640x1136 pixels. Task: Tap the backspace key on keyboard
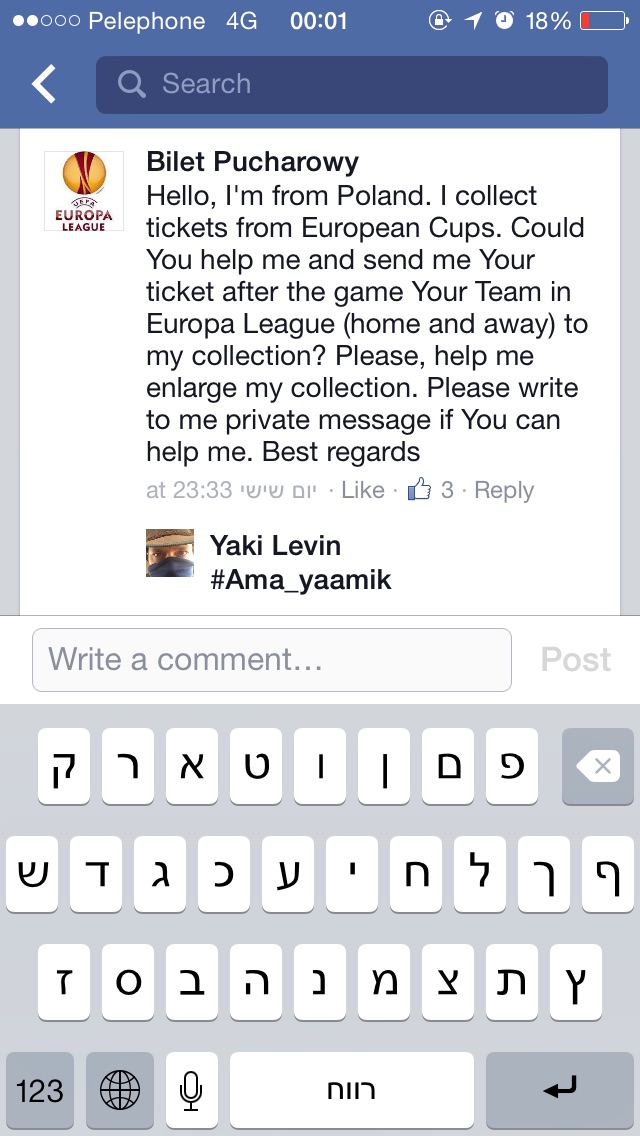coord(598,767)
